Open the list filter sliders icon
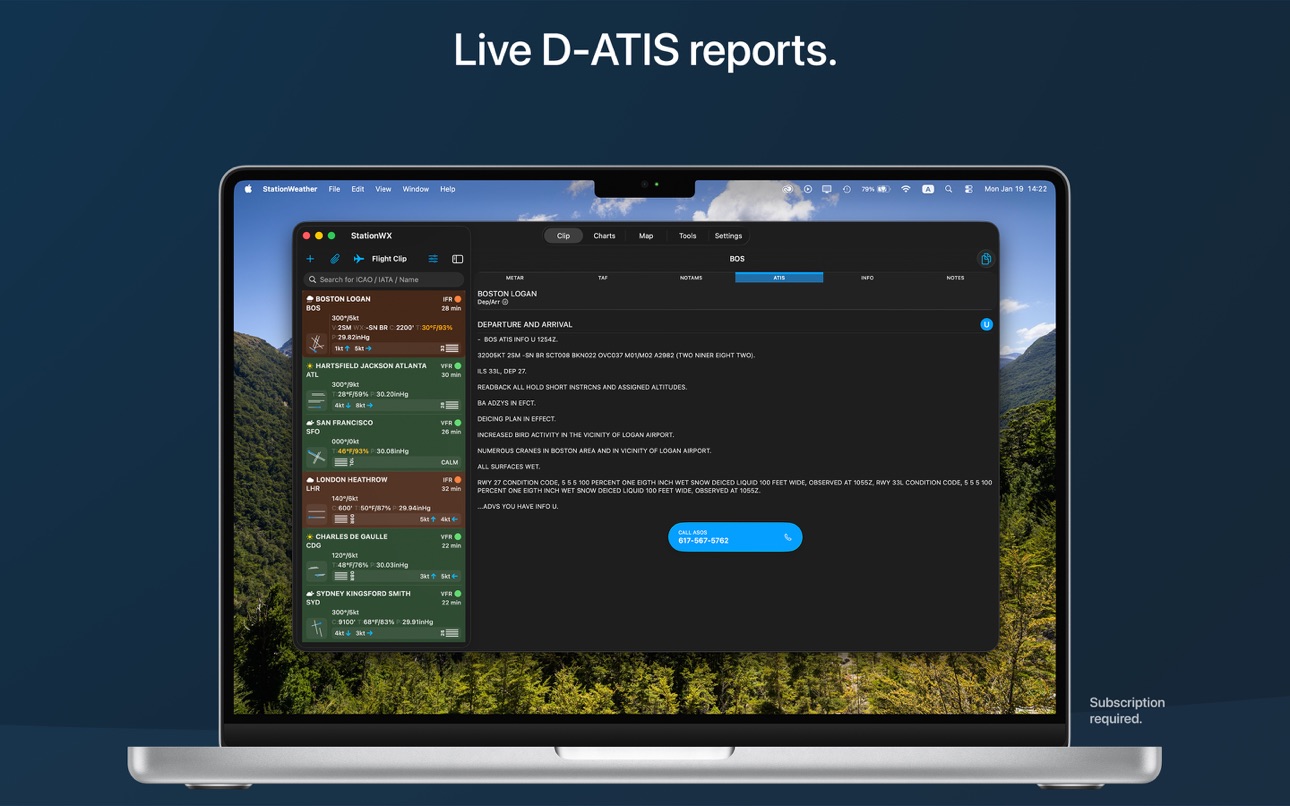The height and width of the screenshot is (806, 1290). click(x=433, y=259)
